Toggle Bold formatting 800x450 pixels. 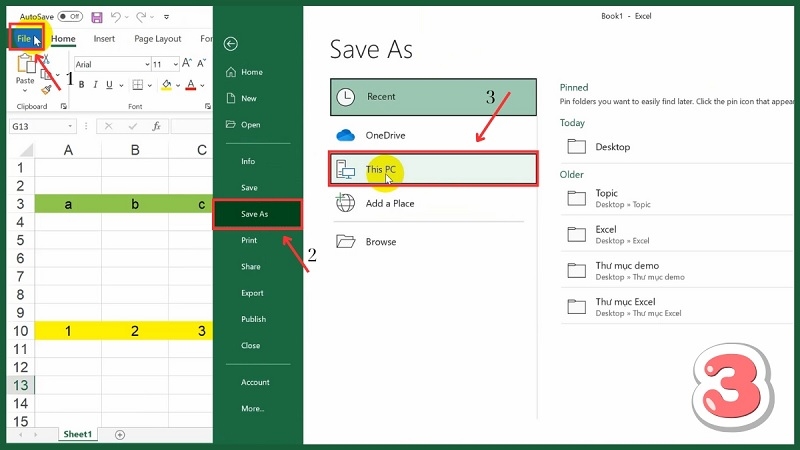tap(82, 85)
